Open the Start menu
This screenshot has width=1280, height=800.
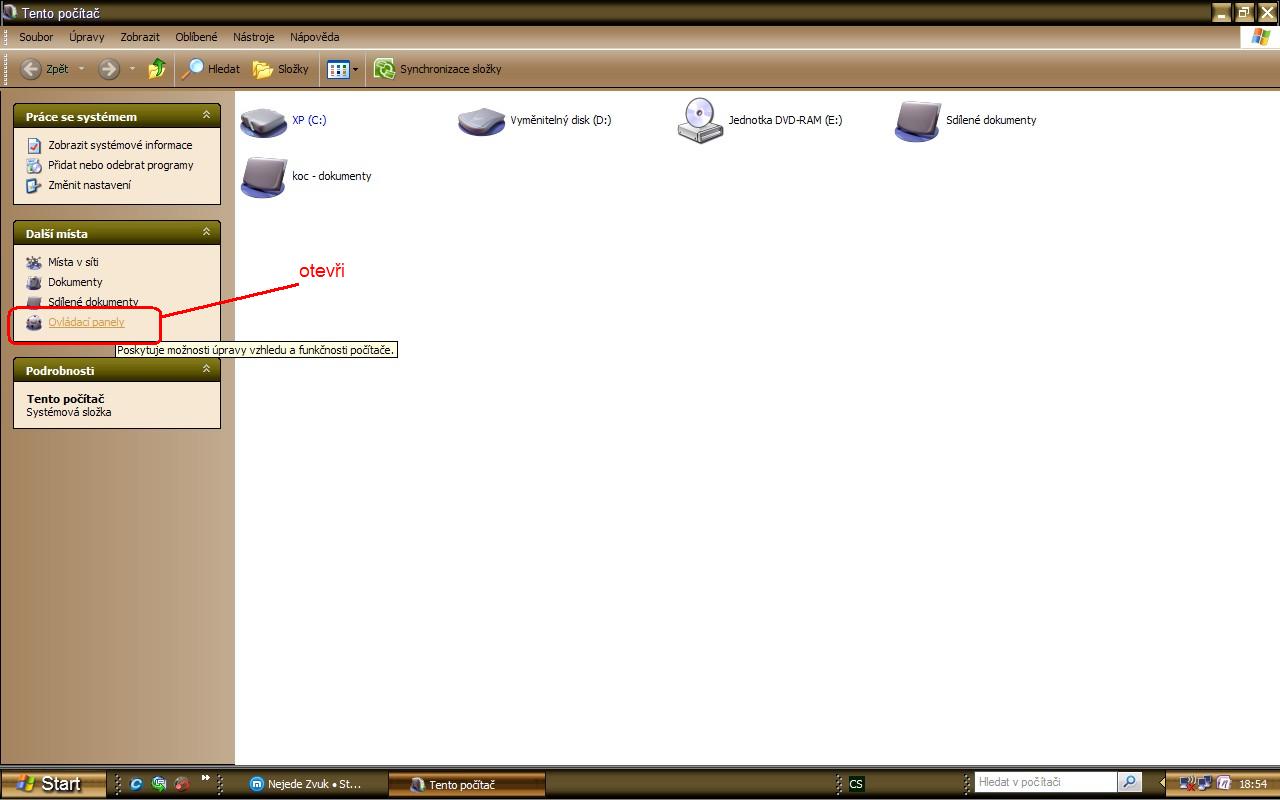tap(53, 784)
